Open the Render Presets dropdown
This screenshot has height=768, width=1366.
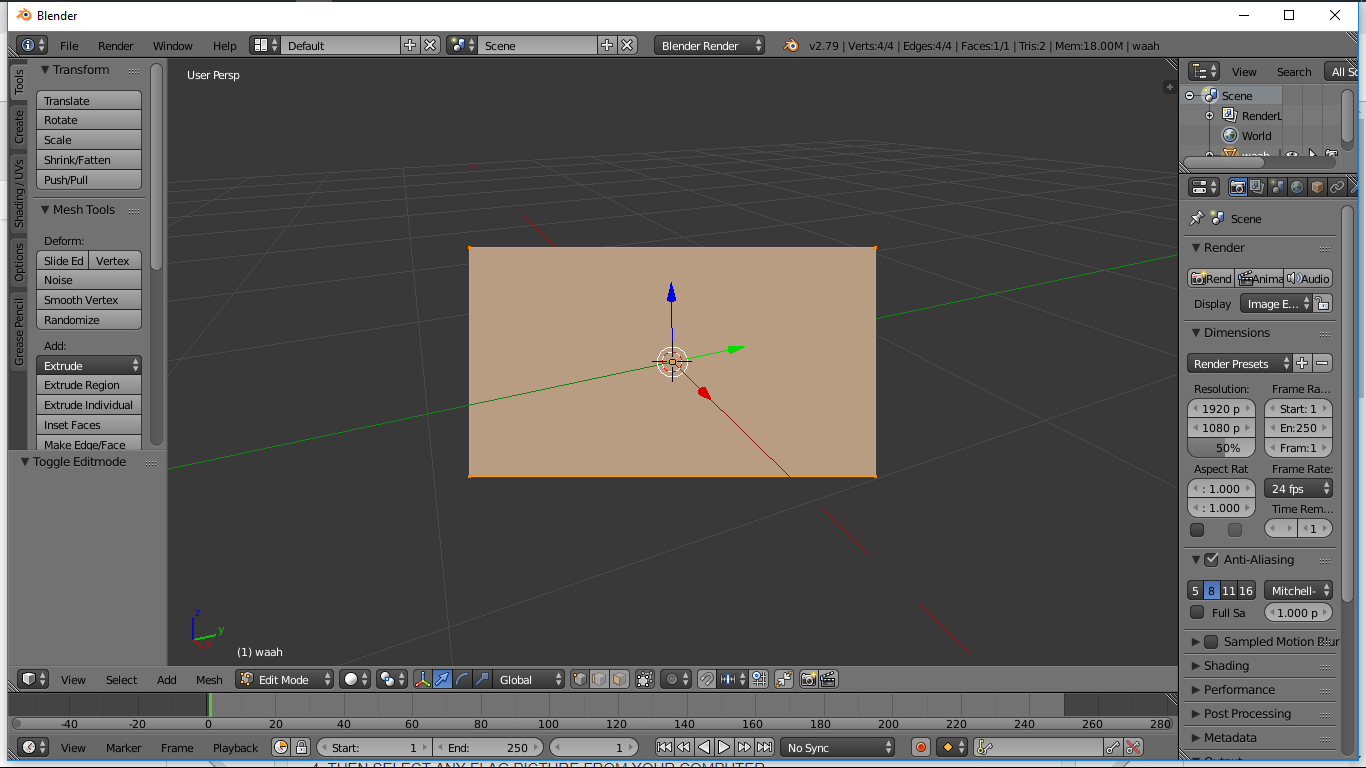1240,364
